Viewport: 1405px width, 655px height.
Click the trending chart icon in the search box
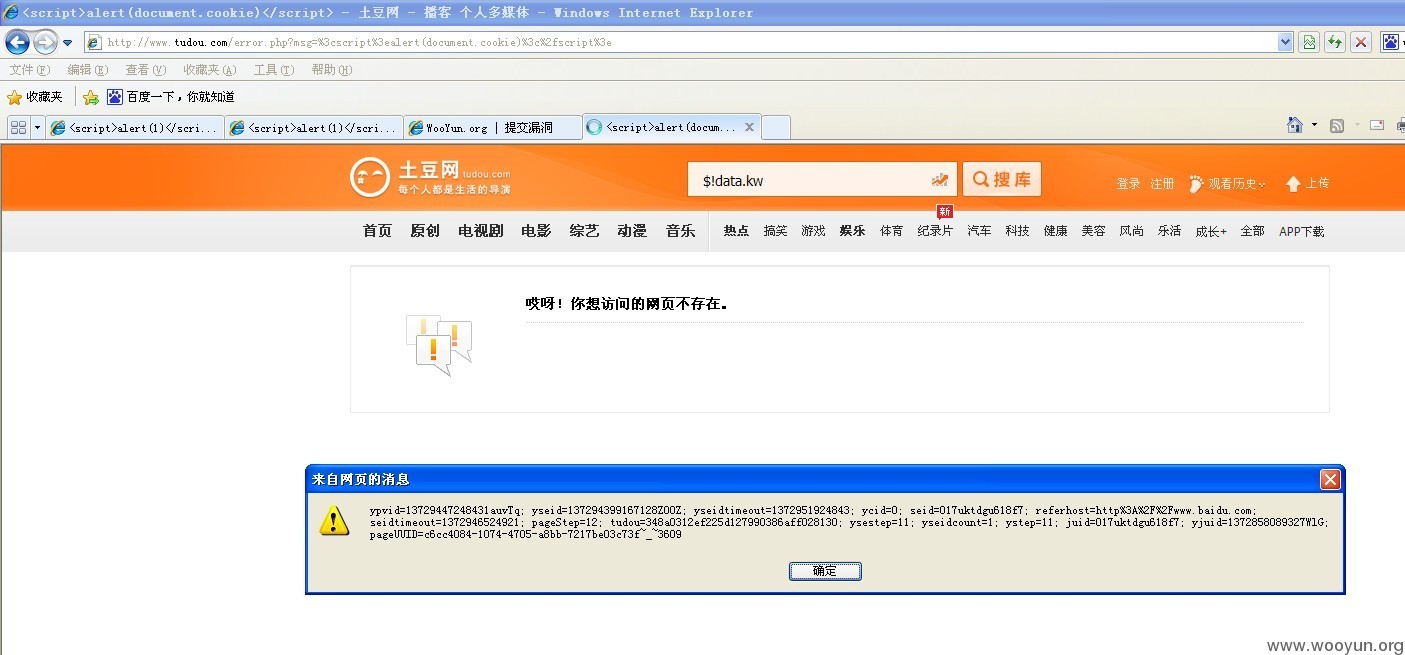pyautogui.click(x=939, y=180)
